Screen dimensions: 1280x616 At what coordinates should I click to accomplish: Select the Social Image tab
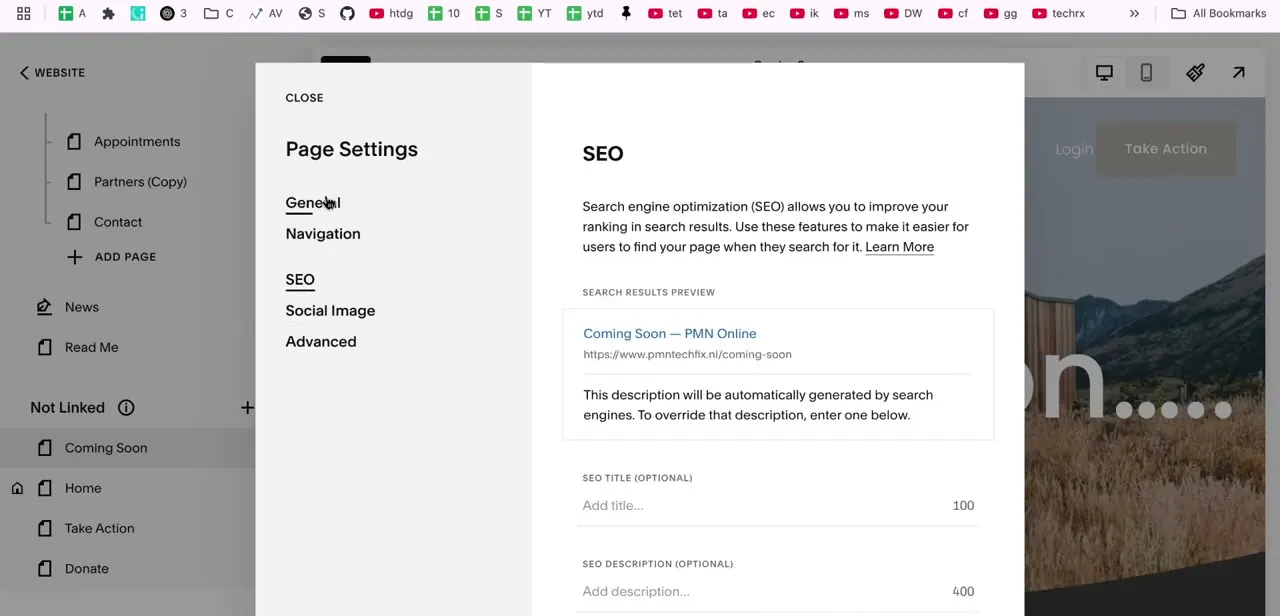pyautogui.click(x=330, y=310)
